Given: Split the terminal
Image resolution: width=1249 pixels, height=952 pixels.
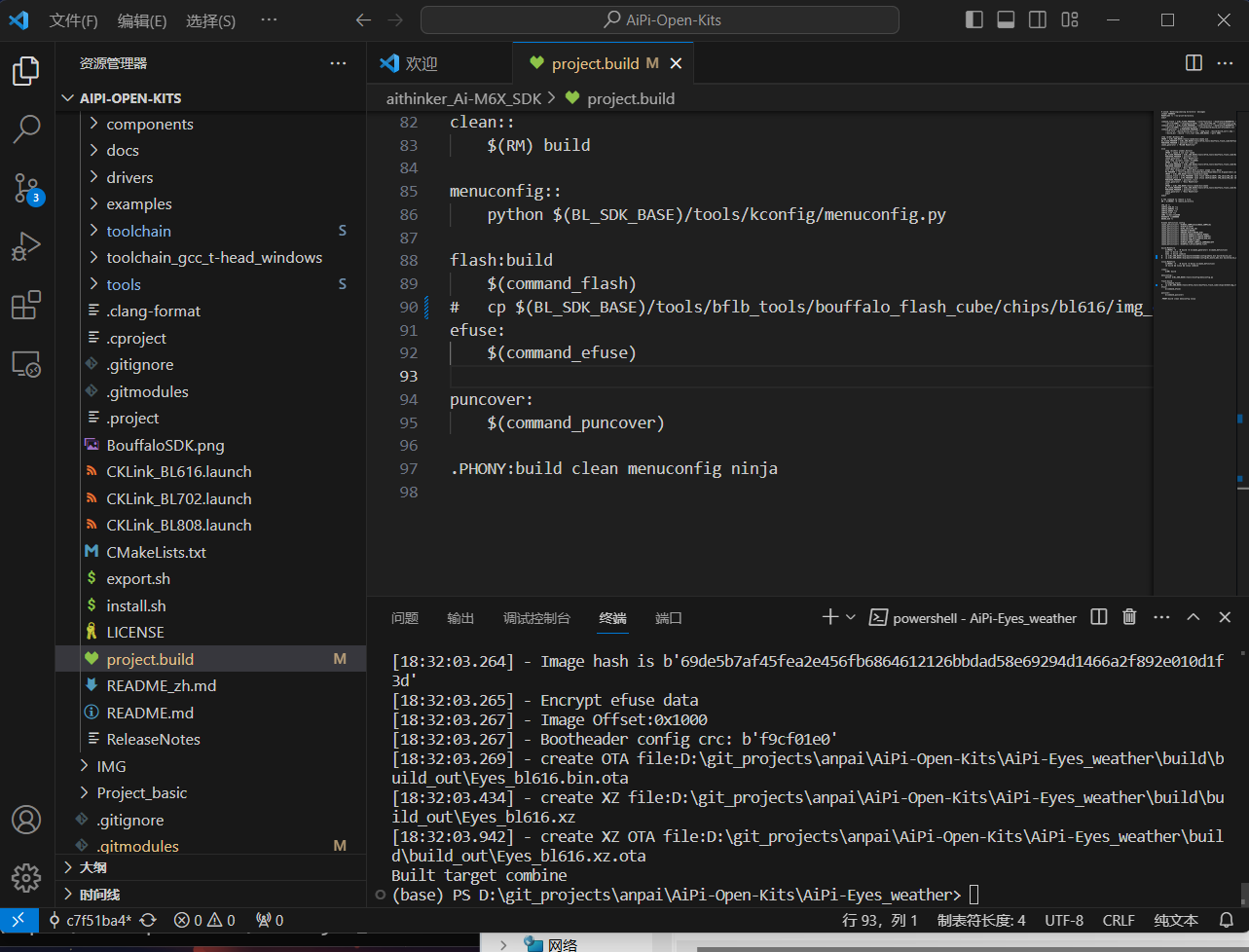Looking at the screenshot, I should [1099, 617].
